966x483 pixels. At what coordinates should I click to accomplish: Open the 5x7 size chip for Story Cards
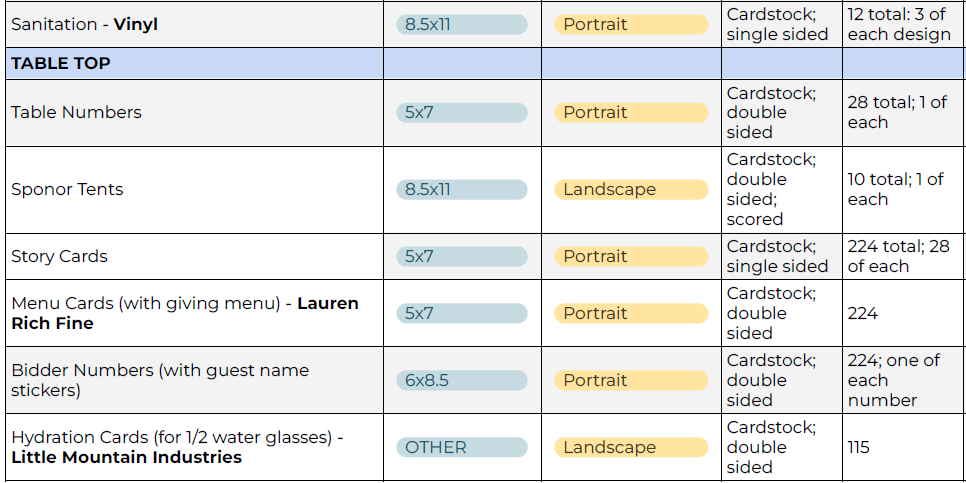(461, 256)
